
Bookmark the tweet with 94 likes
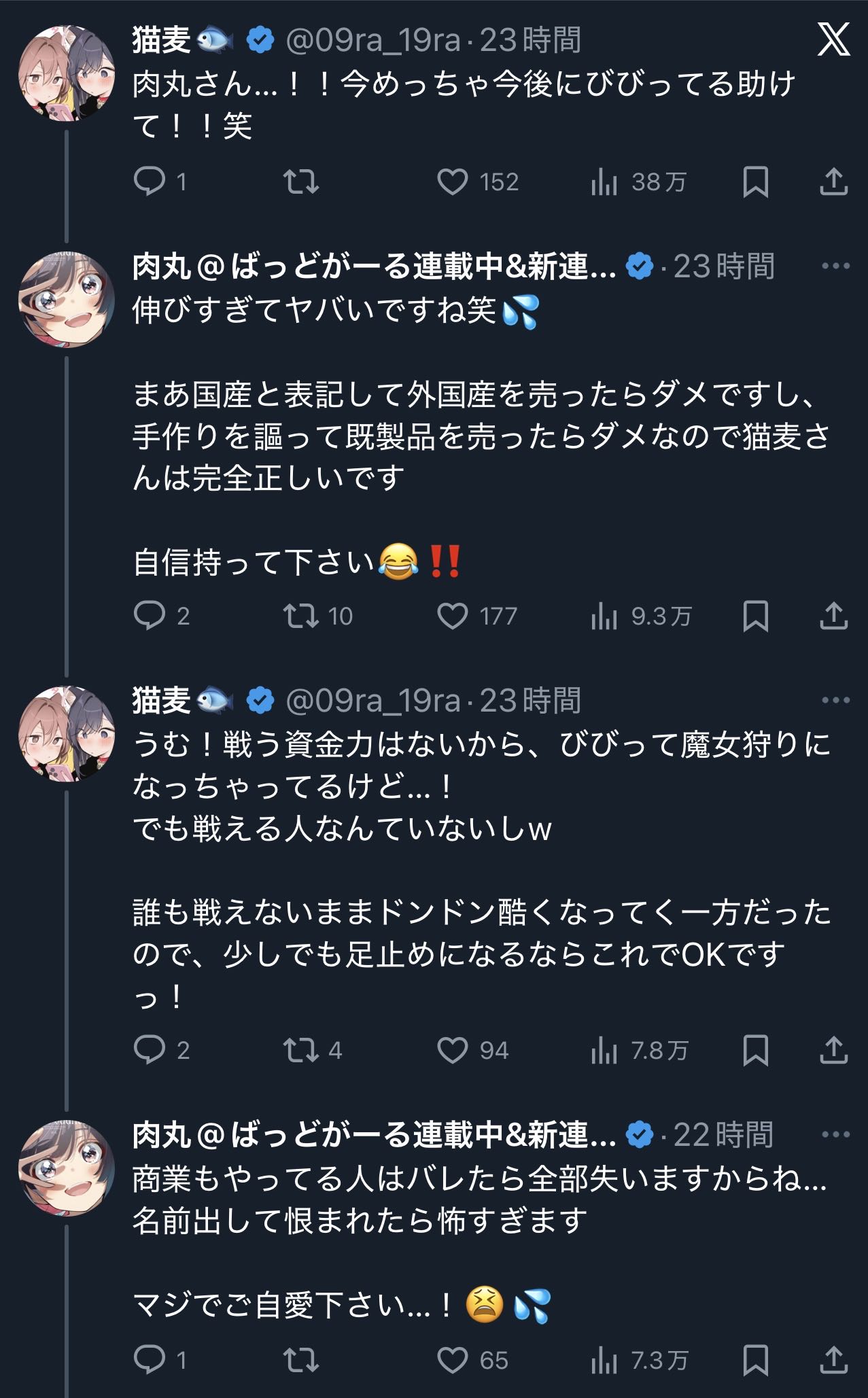[x=755, y=1051]
